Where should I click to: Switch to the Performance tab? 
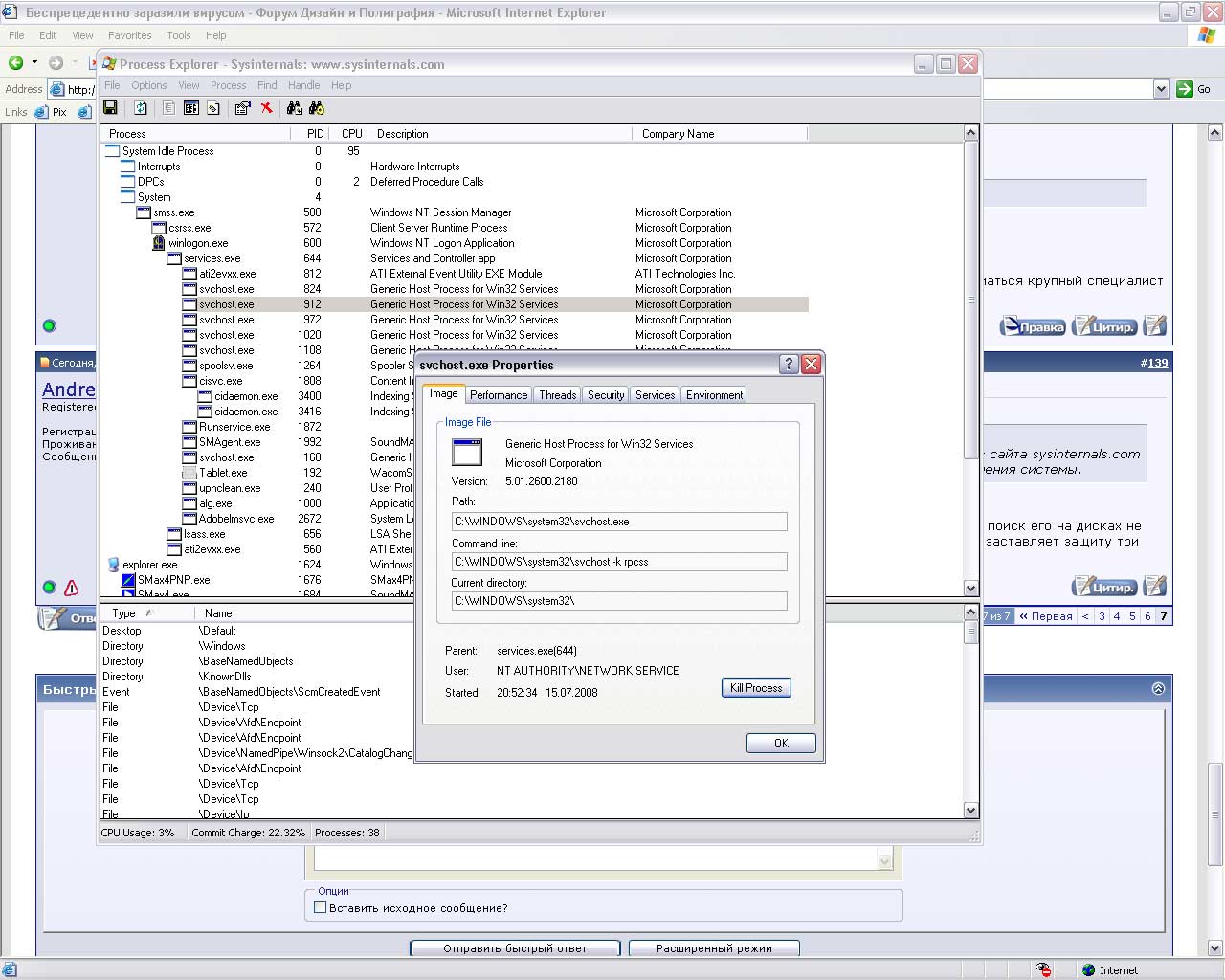[x=499, y=395]
